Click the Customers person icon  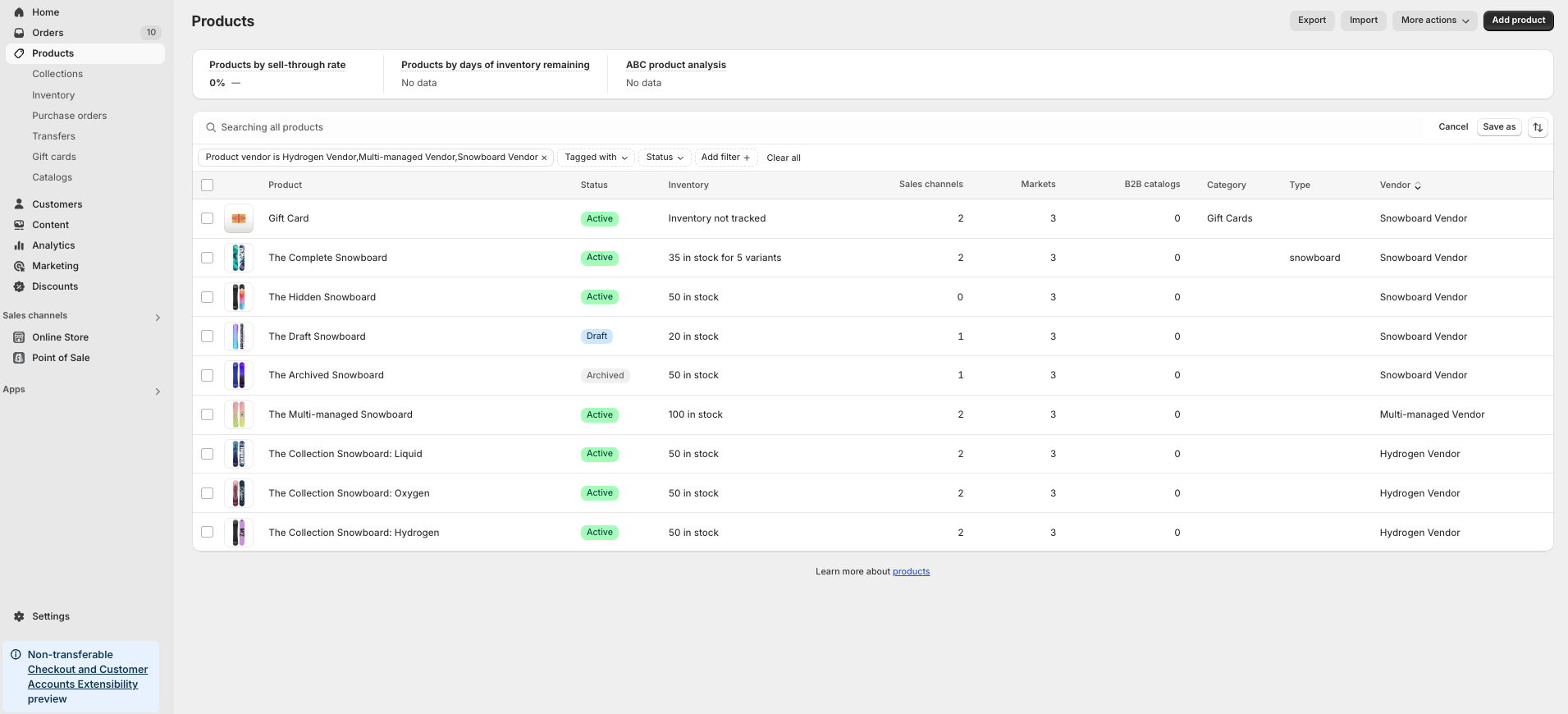[19, 204]
